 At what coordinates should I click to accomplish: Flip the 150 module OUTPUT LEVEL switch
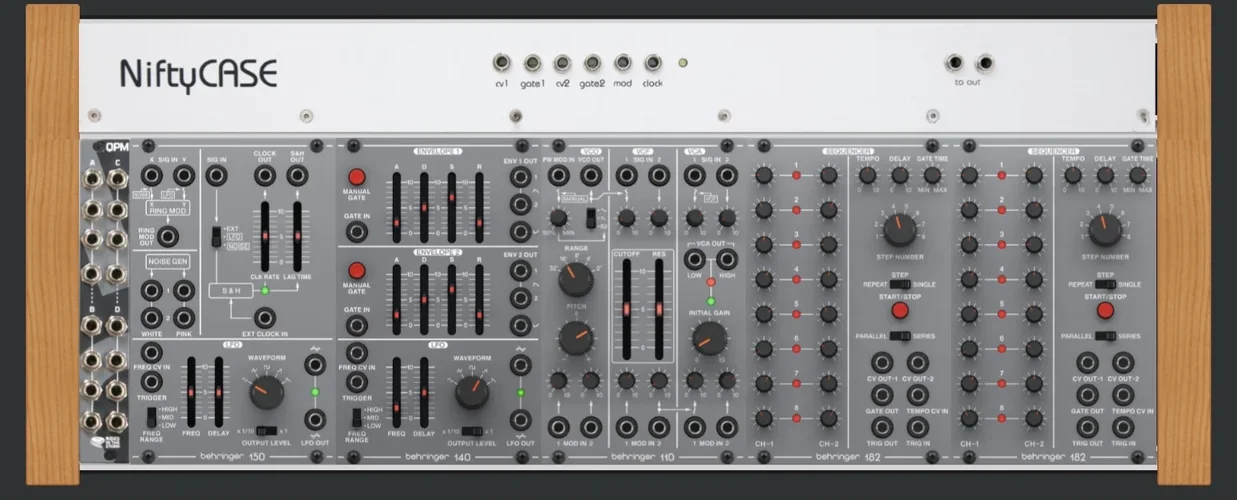click(265, 429)
